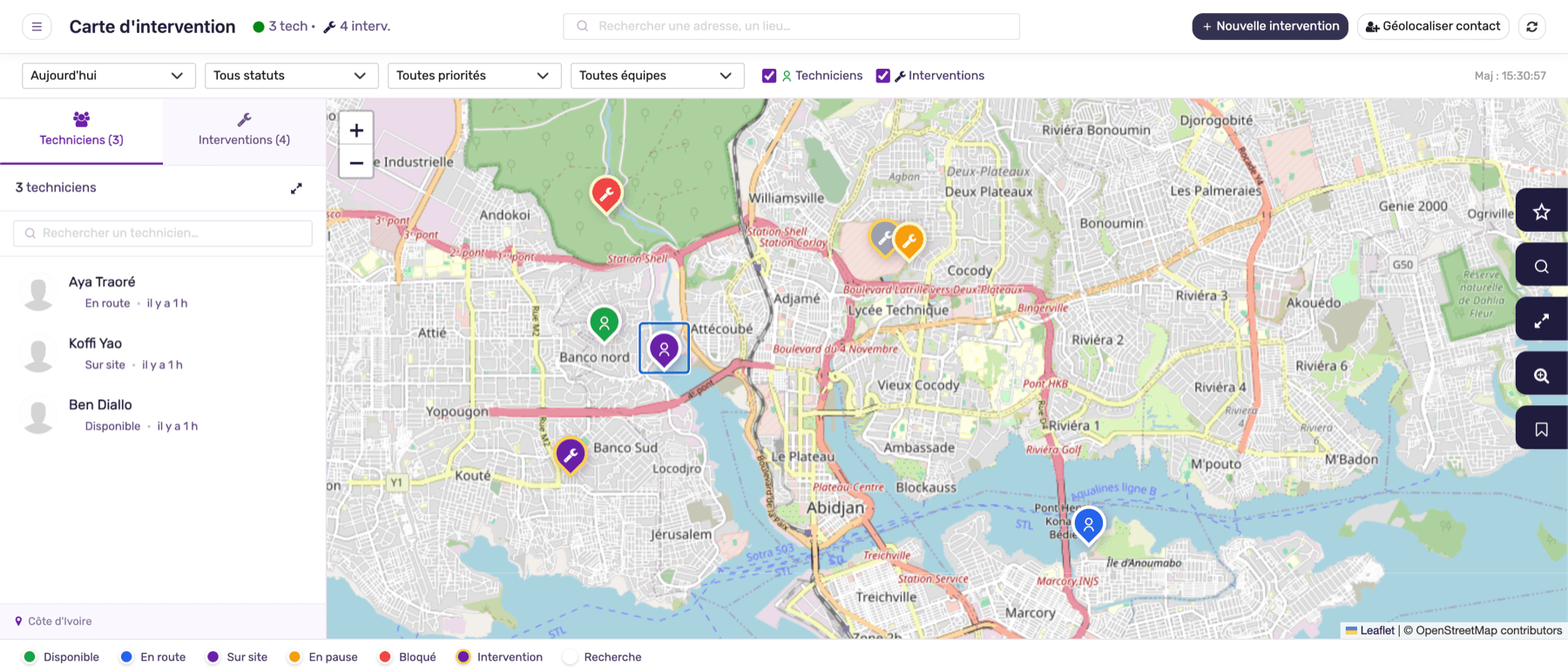Viewport: 1568px width, 672px height.
Task: Switch to the Techniciens (3) tab
Action: [x=81, y=131]
